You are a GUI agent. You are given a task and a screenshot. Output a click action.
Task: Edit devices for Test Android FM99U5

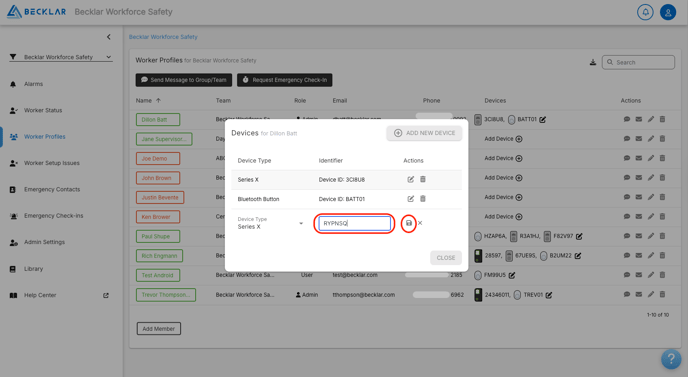click(512, 275)
